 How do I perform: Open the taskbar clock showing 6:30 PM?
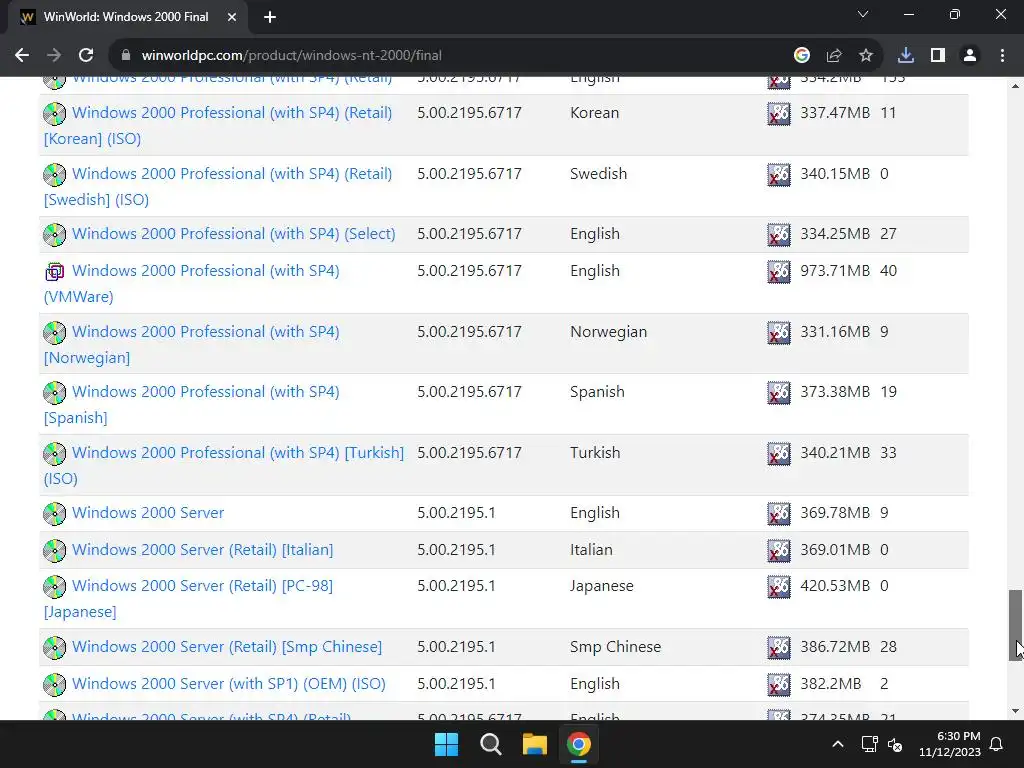coord(950,744)
